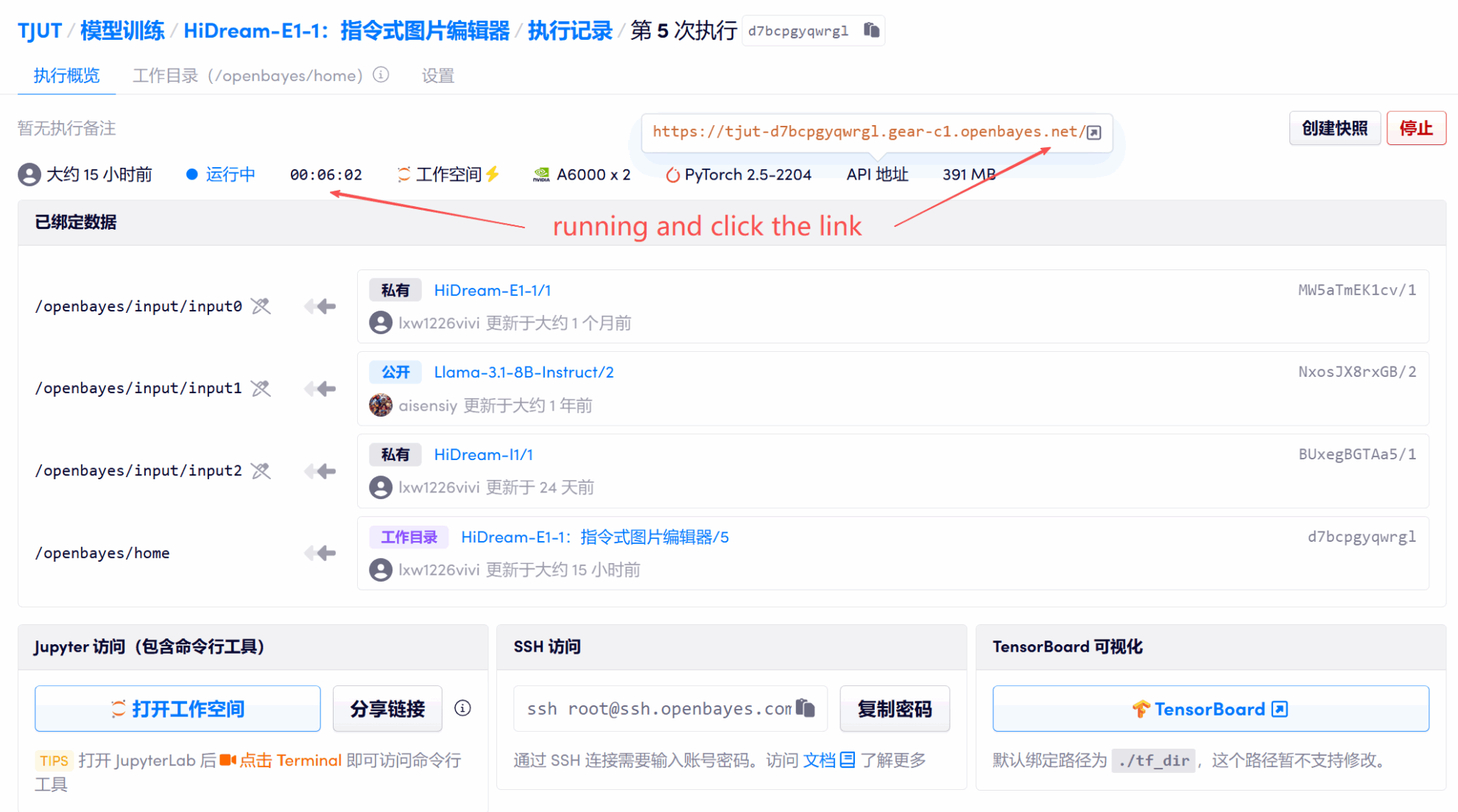Click aisensiy avatar under Llama-3.1-8B-Instruct/2

tap(381, 405)
